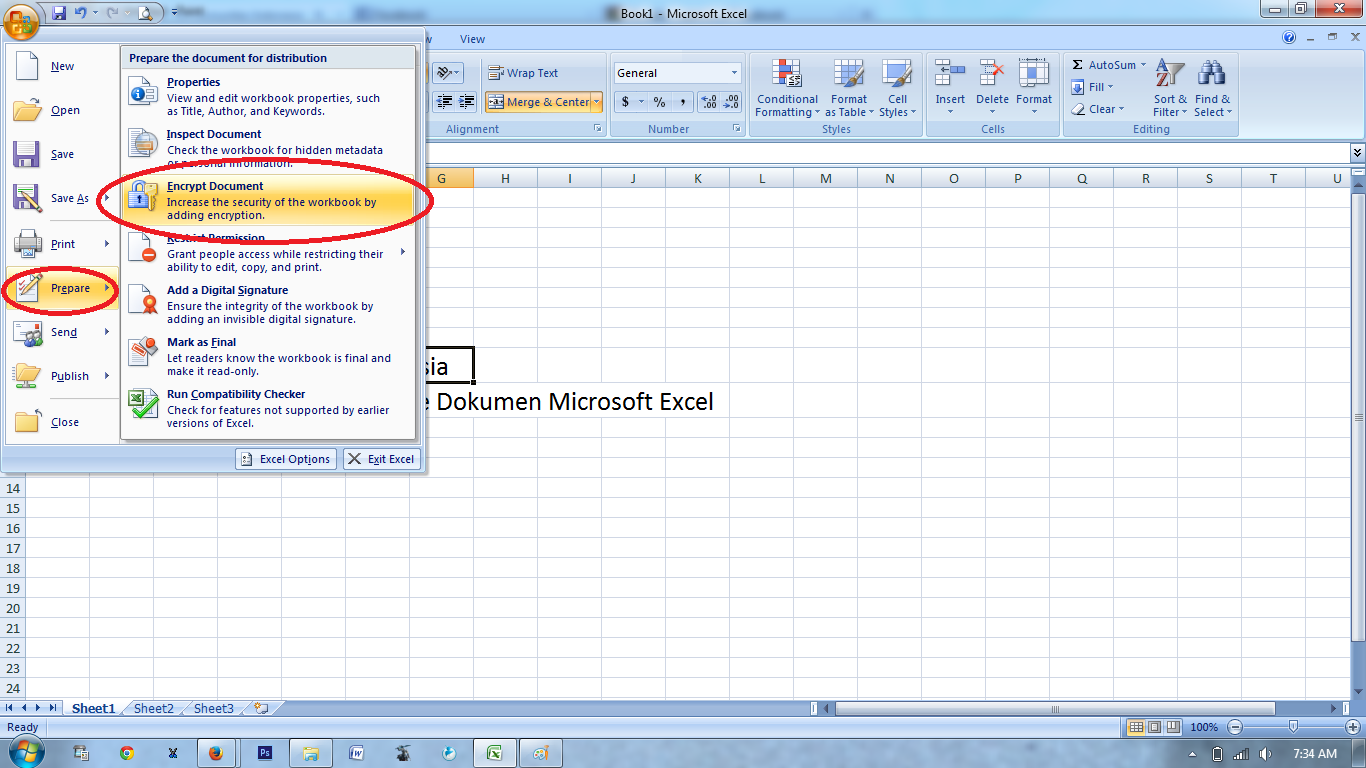This screenshot has width=1366, height=768.
Task: Click the Orientation icon
Action: (448, 73)
